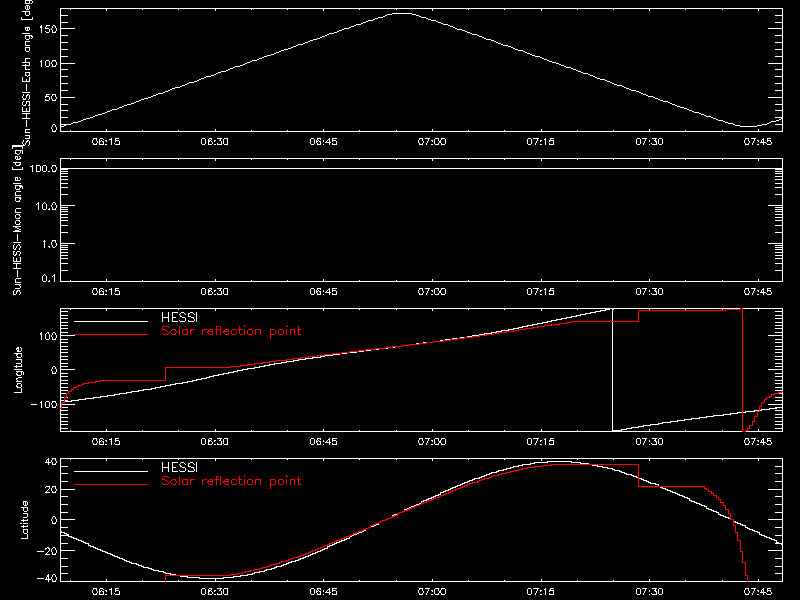This screenshot has height=600, width=800.
Task: Click the Sun-HESSI-Earth angle [deg] axis label
Action: [27, 72]
